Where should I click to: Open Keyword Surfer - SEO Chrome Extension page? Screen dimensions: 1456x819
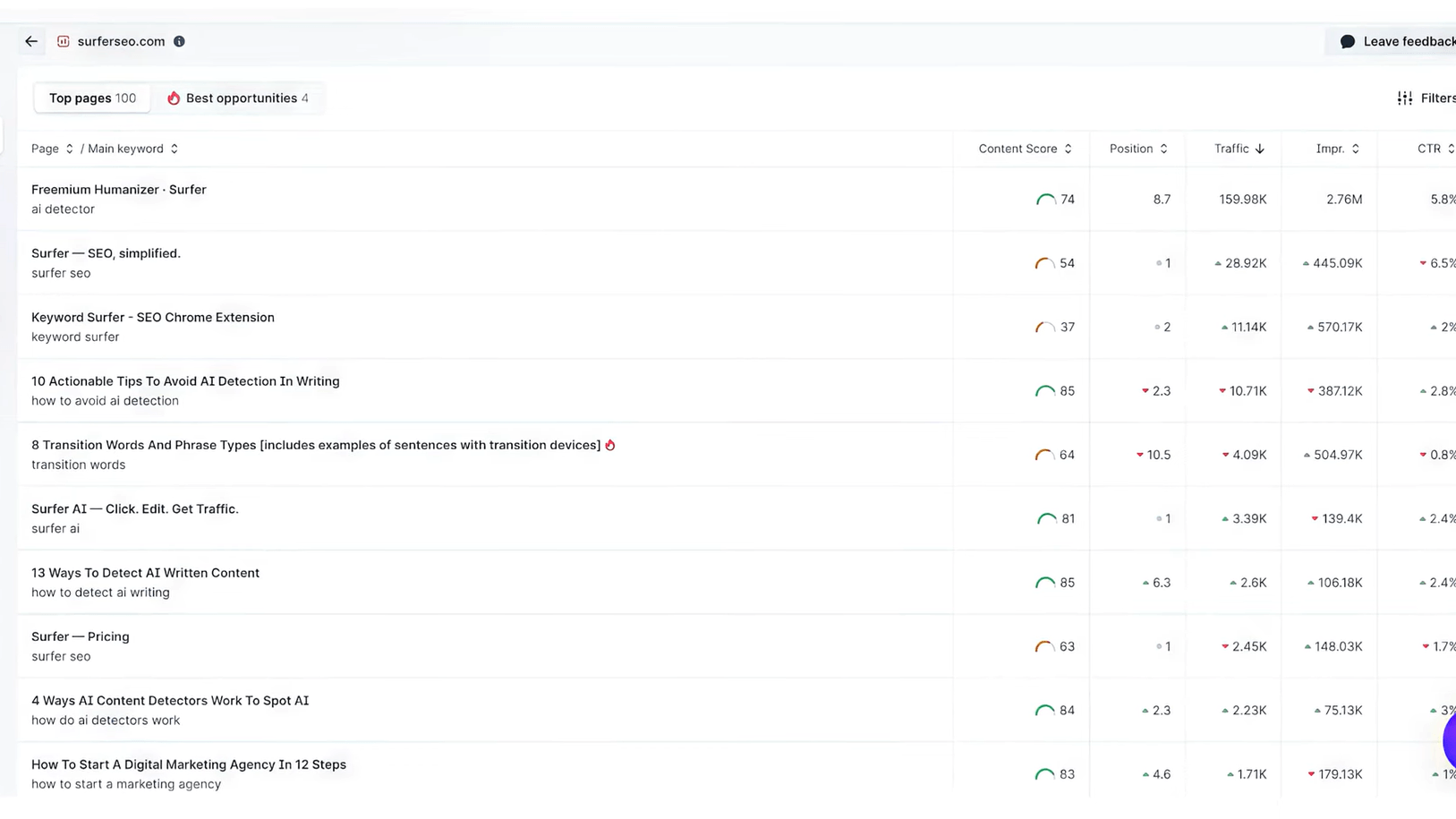coord(153,317)
